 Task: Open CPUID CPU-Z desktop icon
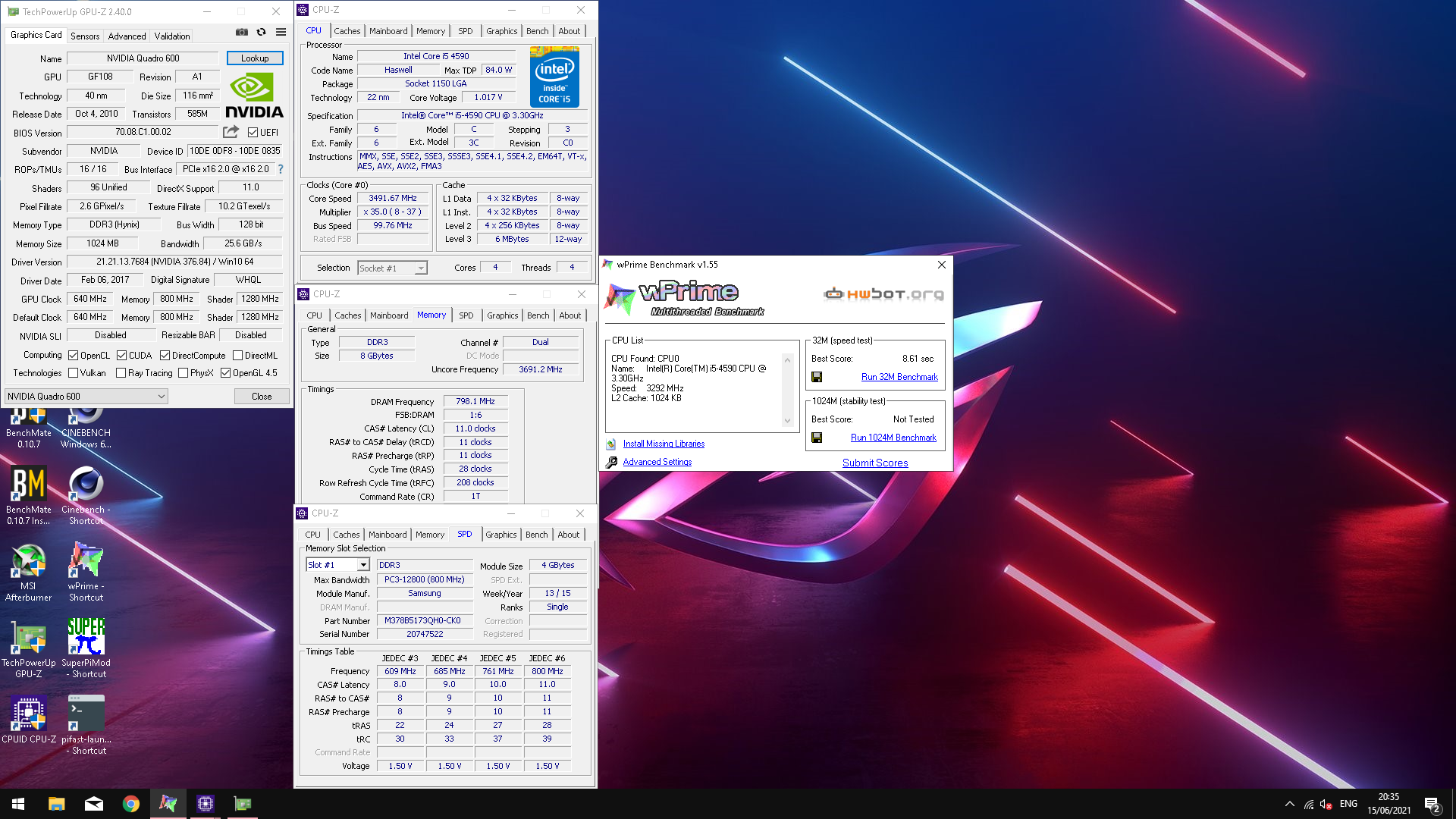coord(29,720)
